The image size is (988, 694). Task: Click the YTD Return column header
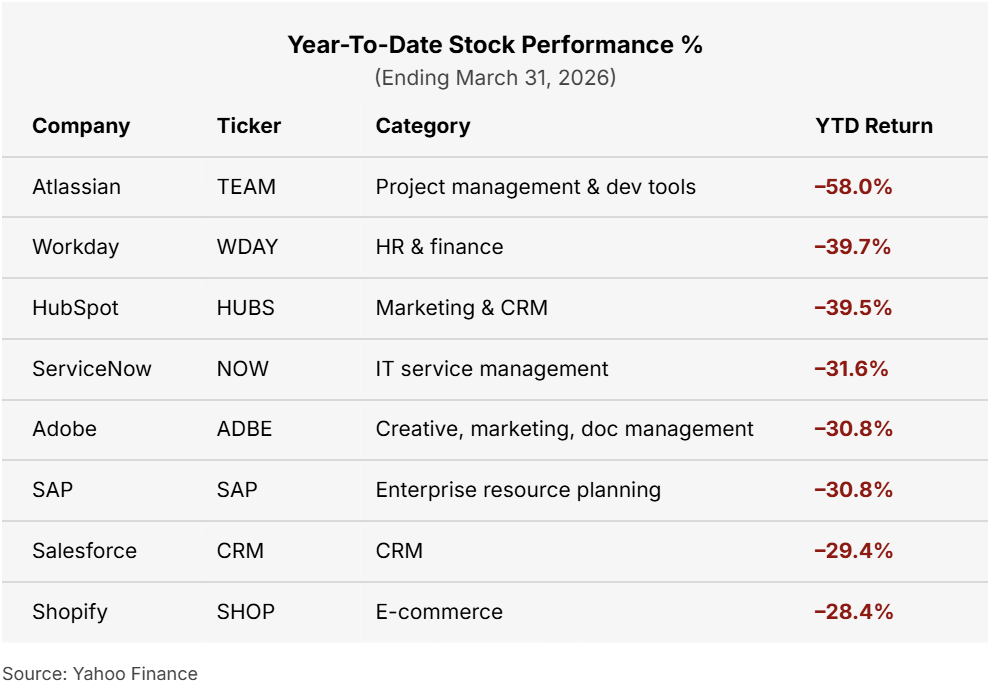(873, 126)
